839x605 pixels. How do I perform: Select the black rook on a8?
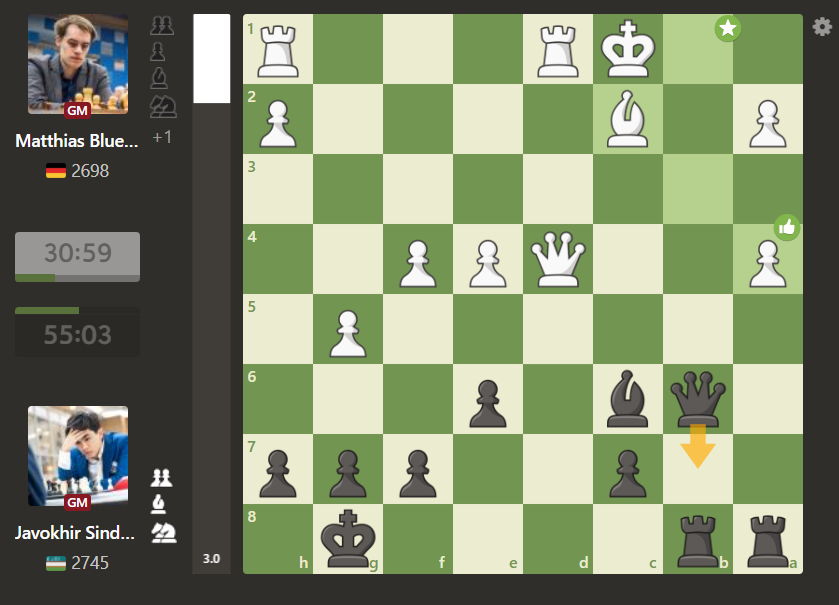[768, 539]
